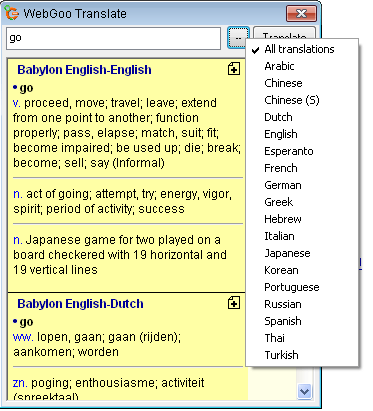Click the text 'Japanese game for two played on a'
This screenshot has height=411, width=373.
[x=123, y=240]
